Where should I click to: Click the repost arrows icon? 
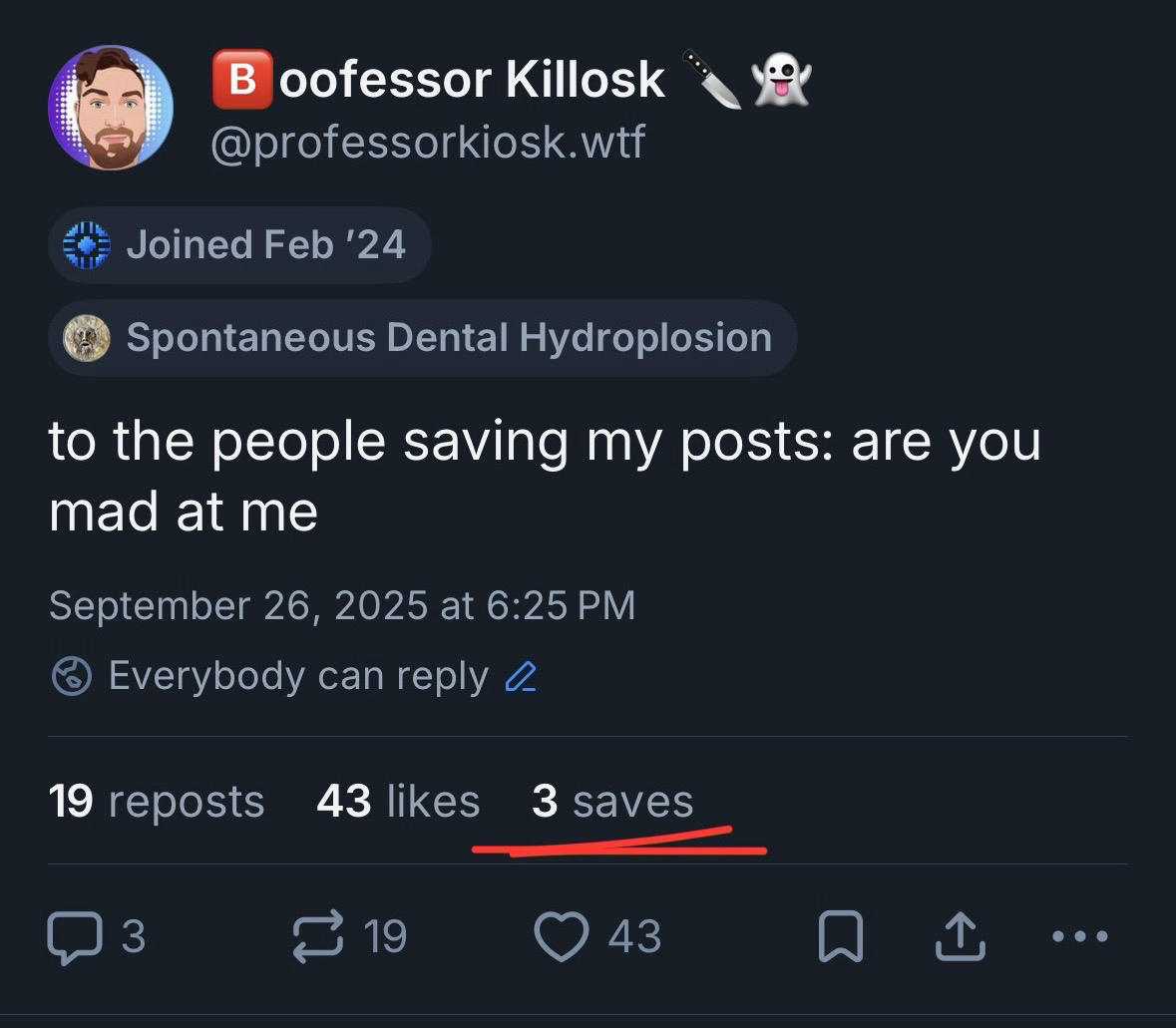pyautogui.click(x=315, y=937)
